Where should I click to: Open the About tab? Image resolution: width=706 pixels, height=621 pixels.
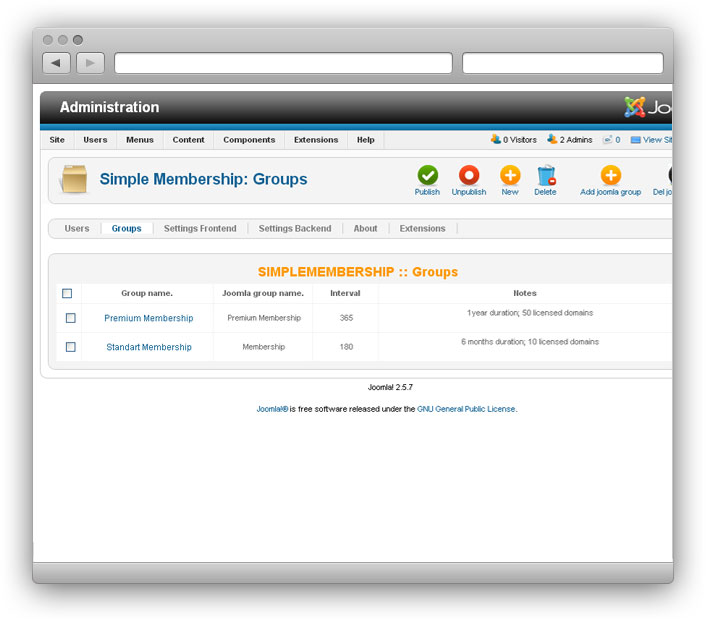[x=366, y=228]
